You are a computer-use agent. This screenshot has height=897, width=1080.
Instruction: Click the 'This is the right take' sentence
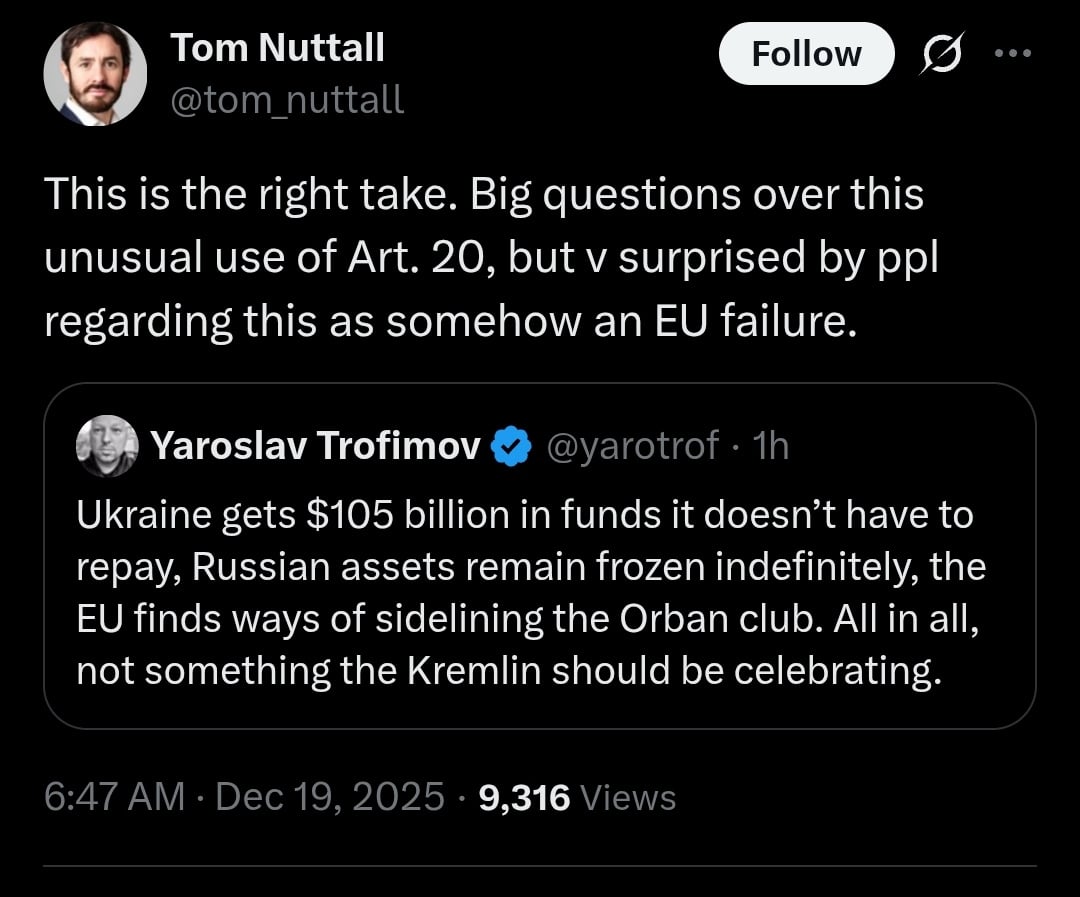(x=250, y=195)
